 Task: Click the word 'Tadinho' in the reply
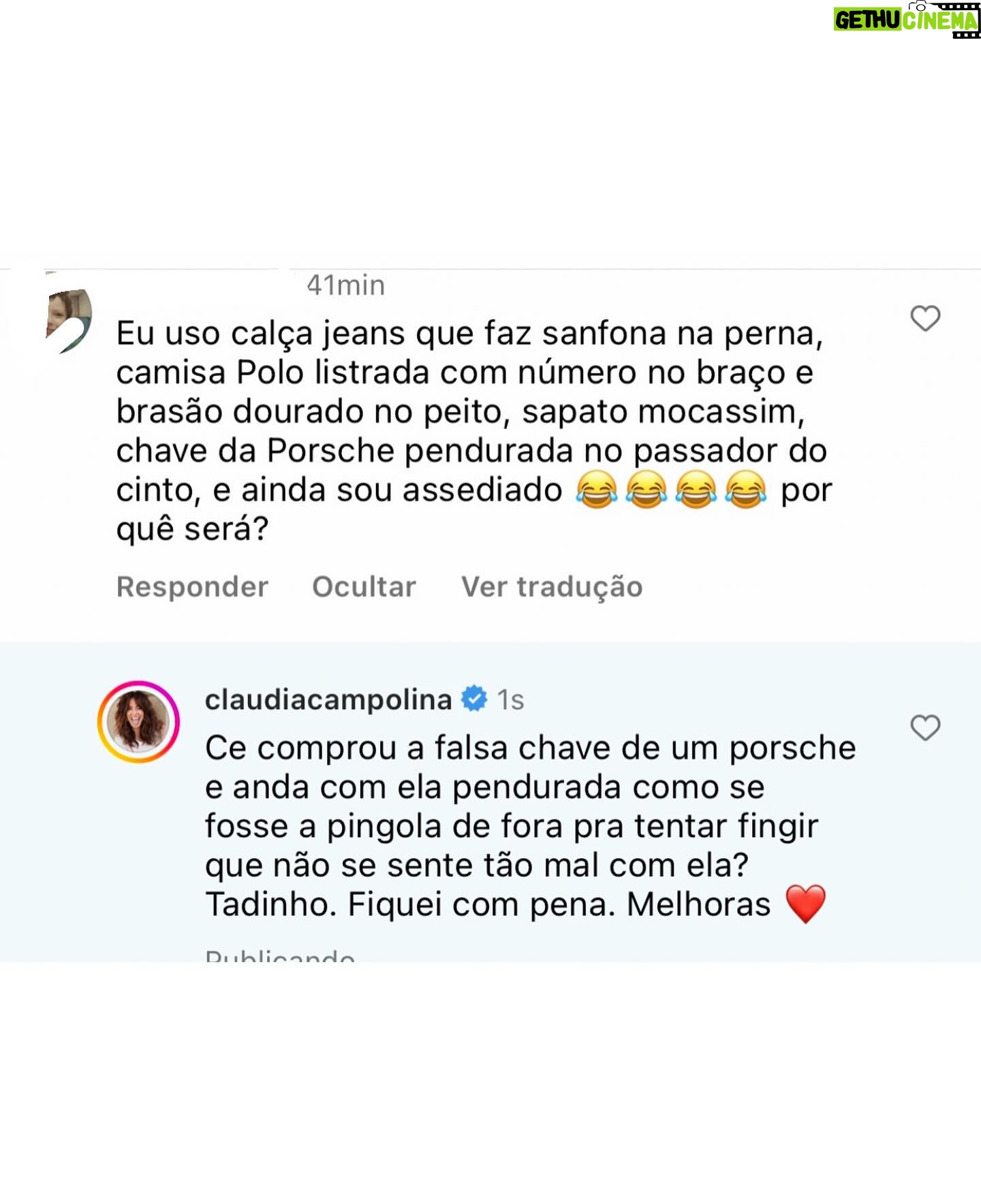pyautogui.click(x=269, y=904)
